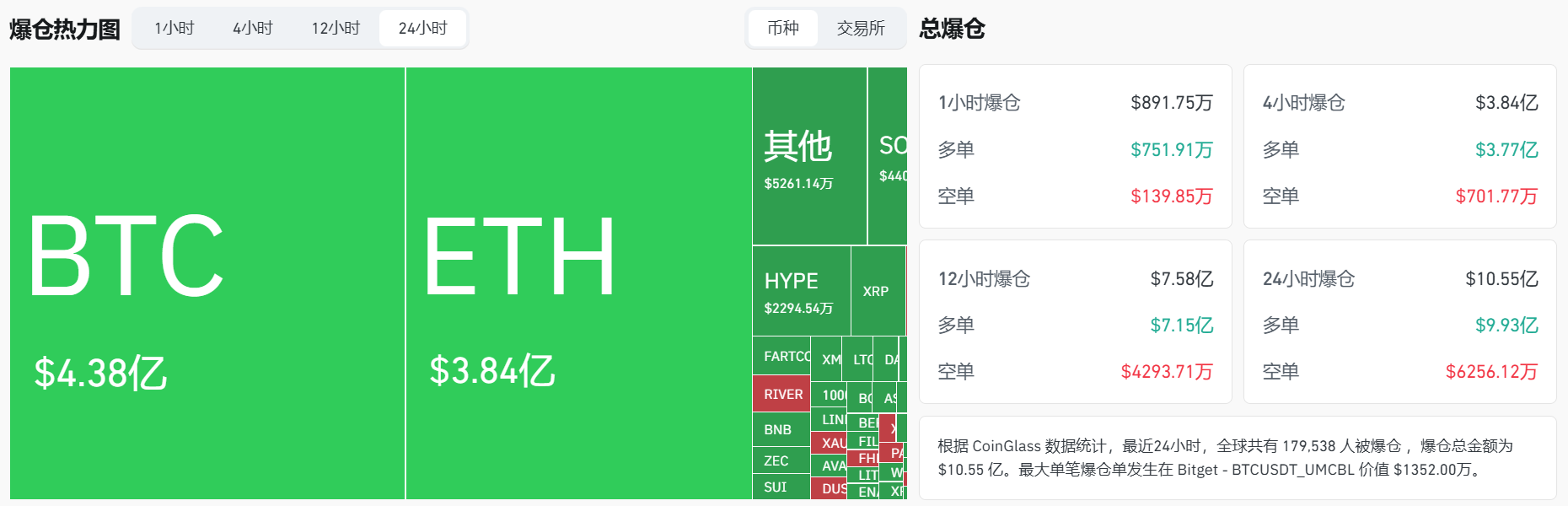
Task: Click the 4小时爆仓 summary card
Action: pyautogui.click(x=1399, y=148)
